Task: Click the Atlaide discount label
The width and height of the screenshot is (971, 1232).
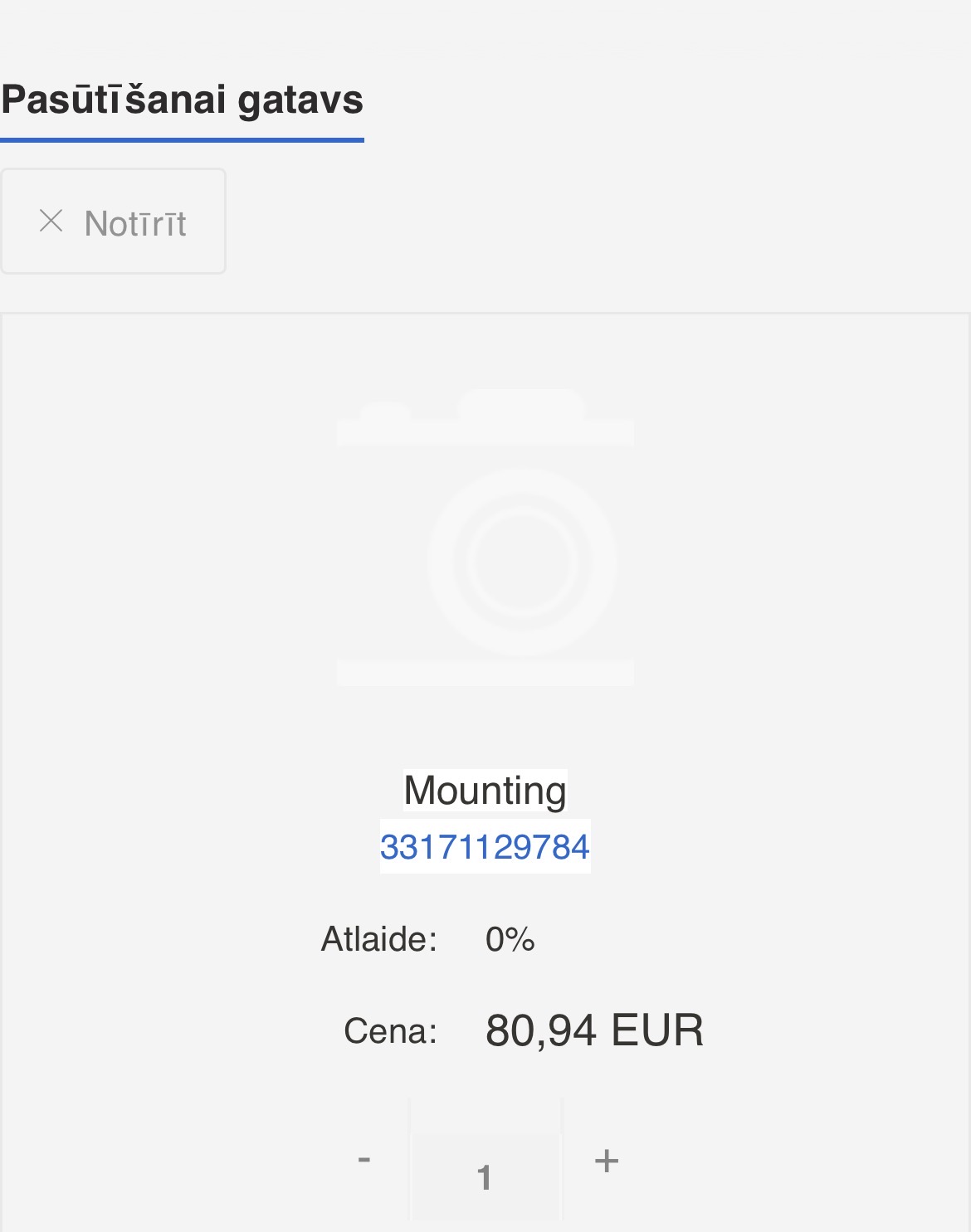Action: [x=378, y=939]
